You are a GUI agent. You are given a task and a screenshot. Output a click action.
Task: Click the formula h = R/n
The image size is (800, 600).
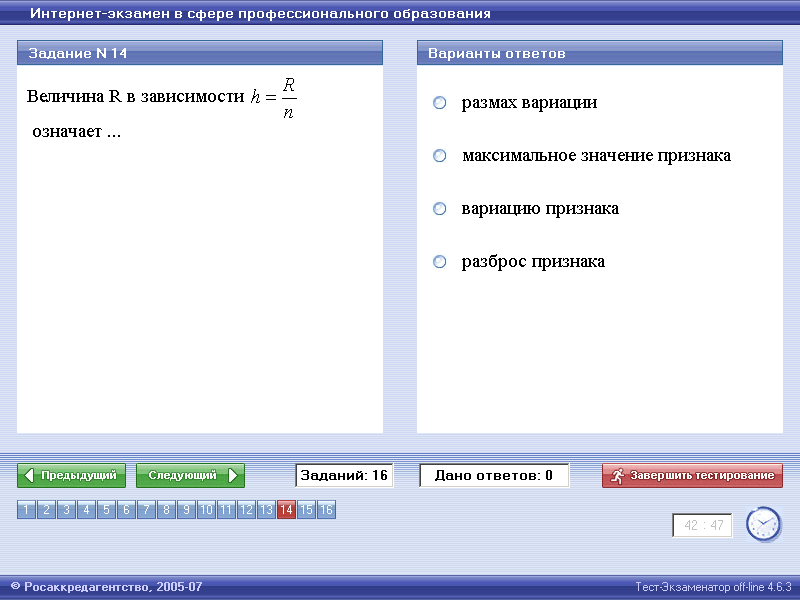274,97
